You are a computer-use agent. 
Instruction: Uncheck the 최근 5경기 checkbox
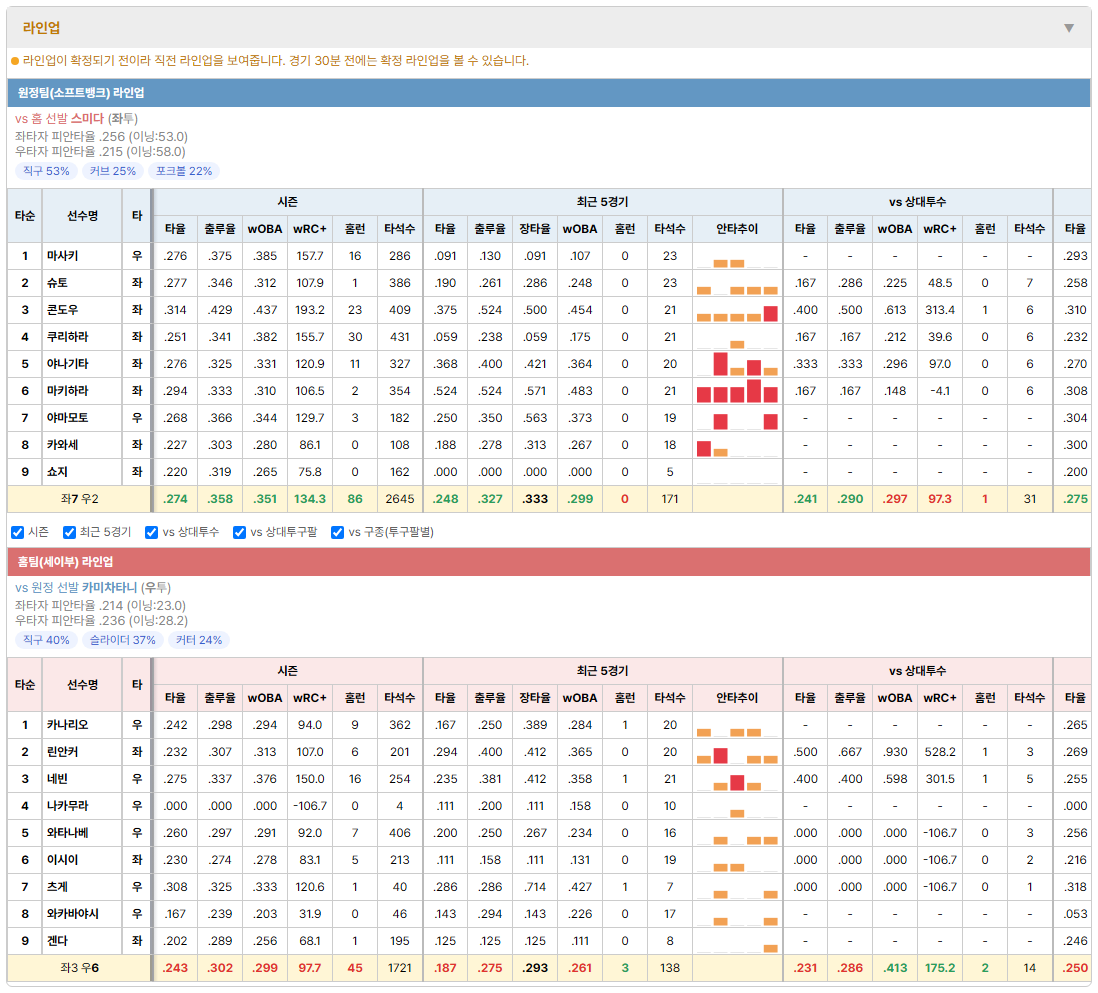69,532
